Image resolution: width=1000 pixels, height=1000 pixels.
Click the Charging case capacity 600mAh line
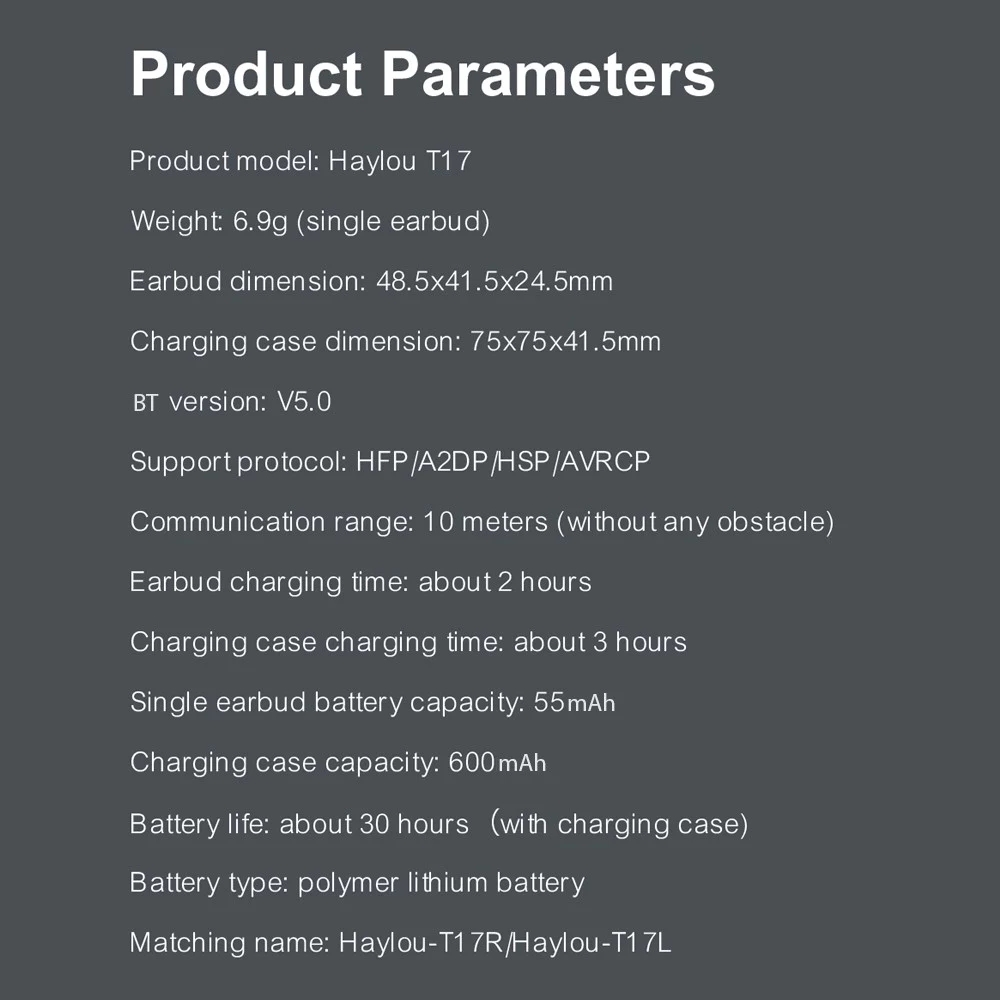(338, 763)
